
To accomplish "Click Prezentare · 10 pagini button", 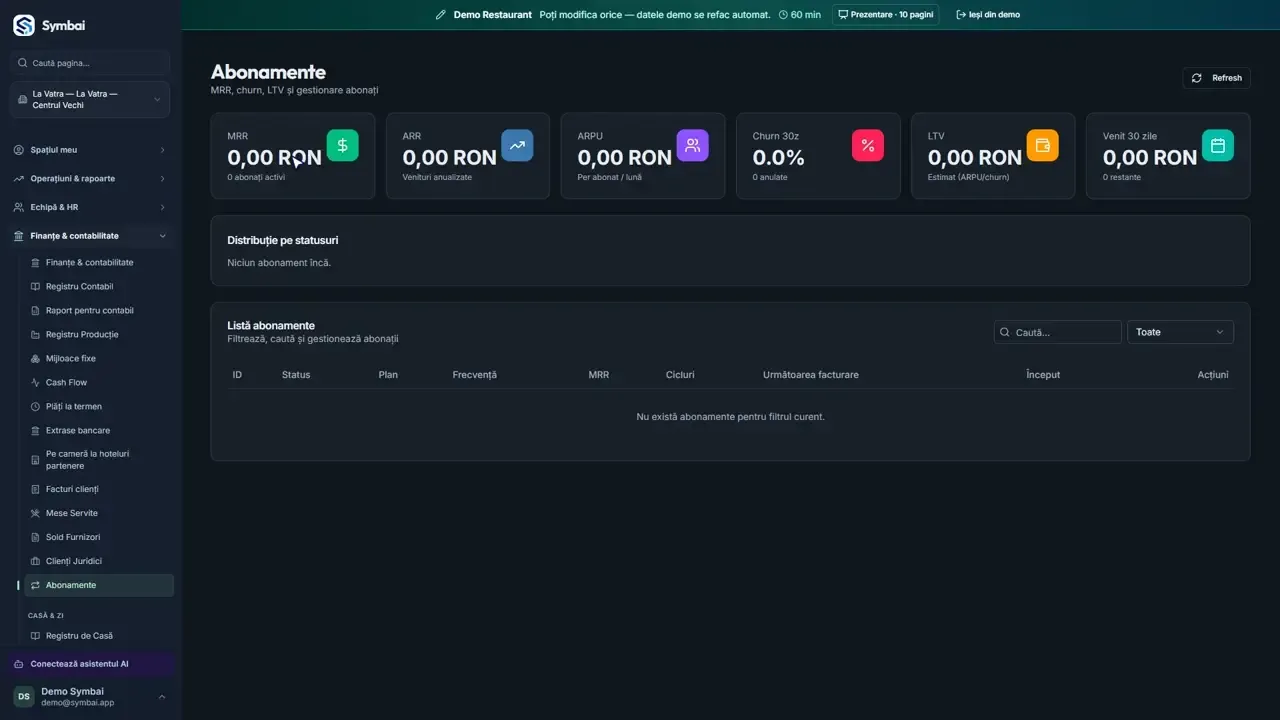I will pyautogui.click(x=886, y=15).
